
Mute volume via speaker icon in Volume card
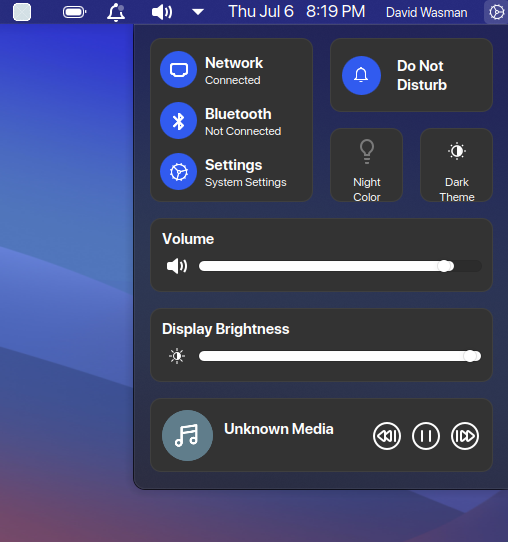(177, 266)
